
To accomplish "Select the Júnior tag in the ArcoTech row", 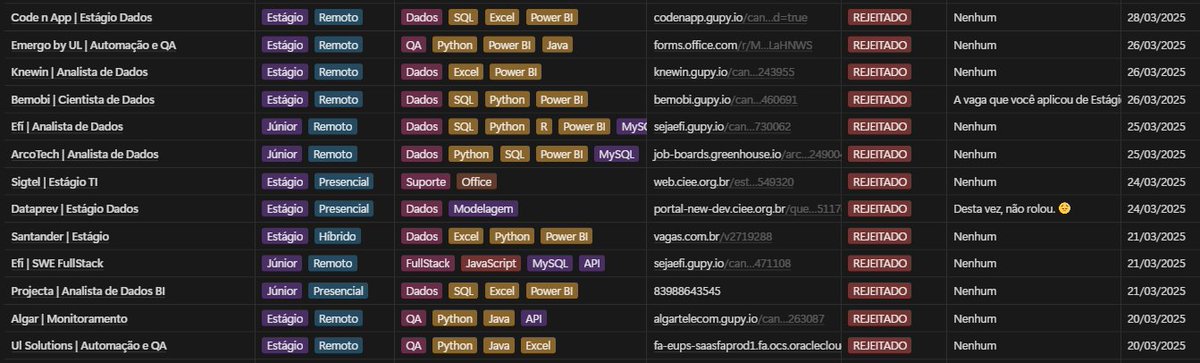I will point(281,154).
